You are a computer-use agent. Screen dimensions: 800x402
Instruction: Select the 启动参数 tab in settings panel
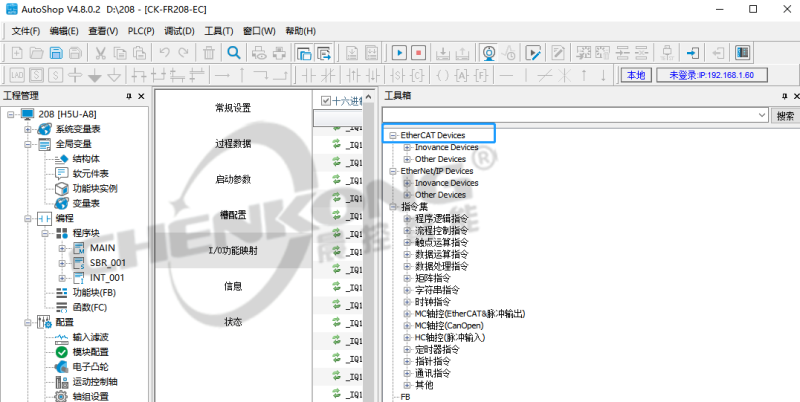pos(233,179)
